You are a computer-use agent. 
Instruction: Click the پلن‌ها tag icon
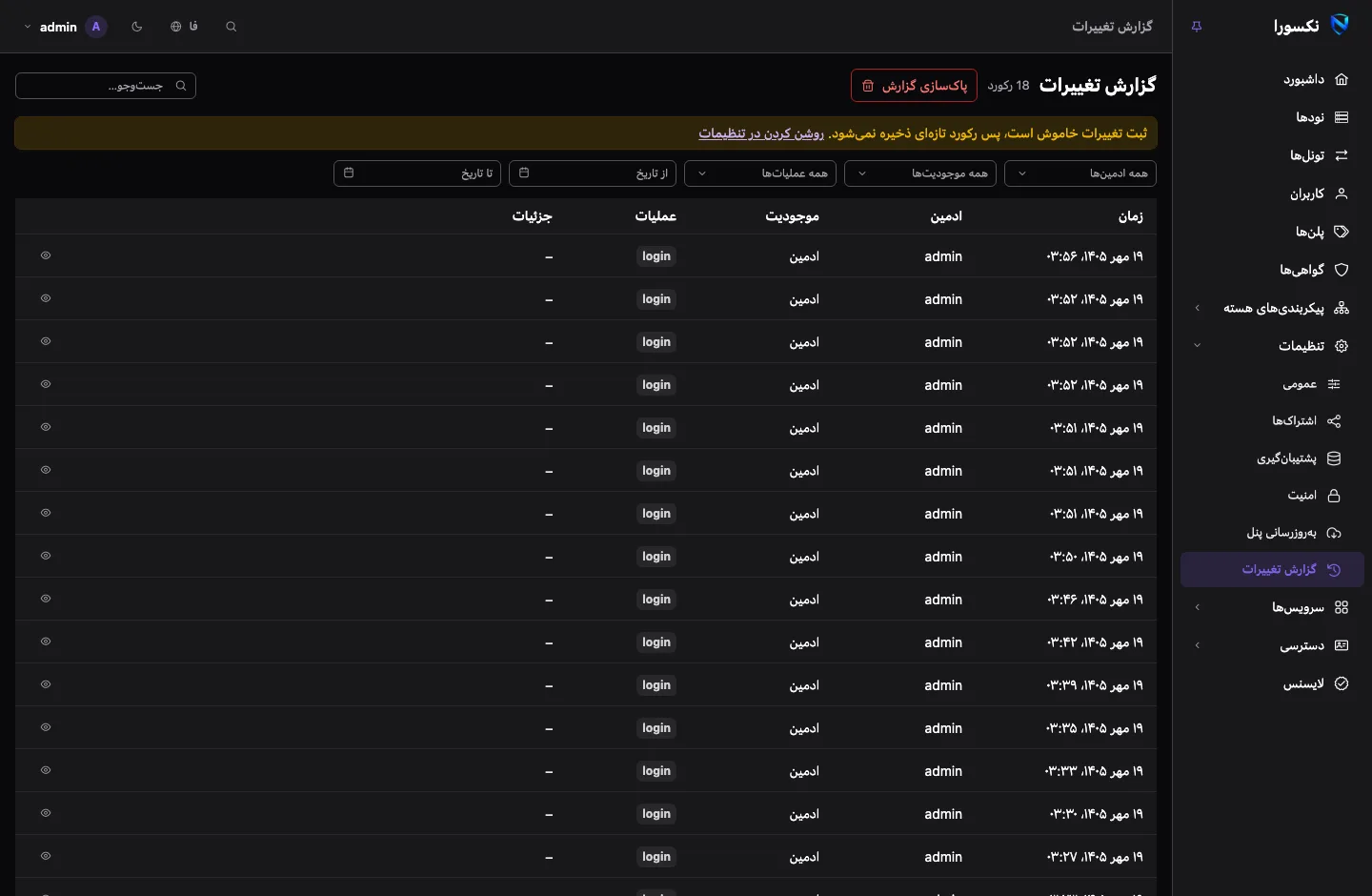coord(1342,232)
